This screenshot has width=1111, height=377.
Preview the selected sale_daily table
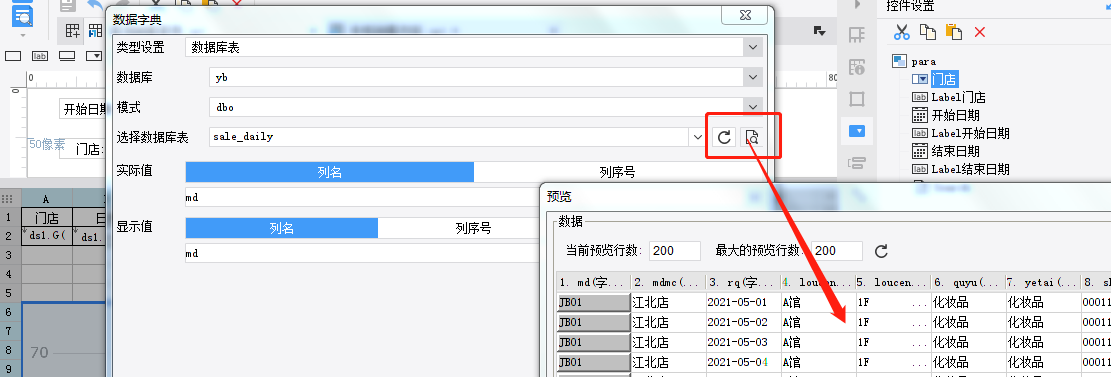tap(751, 137)
